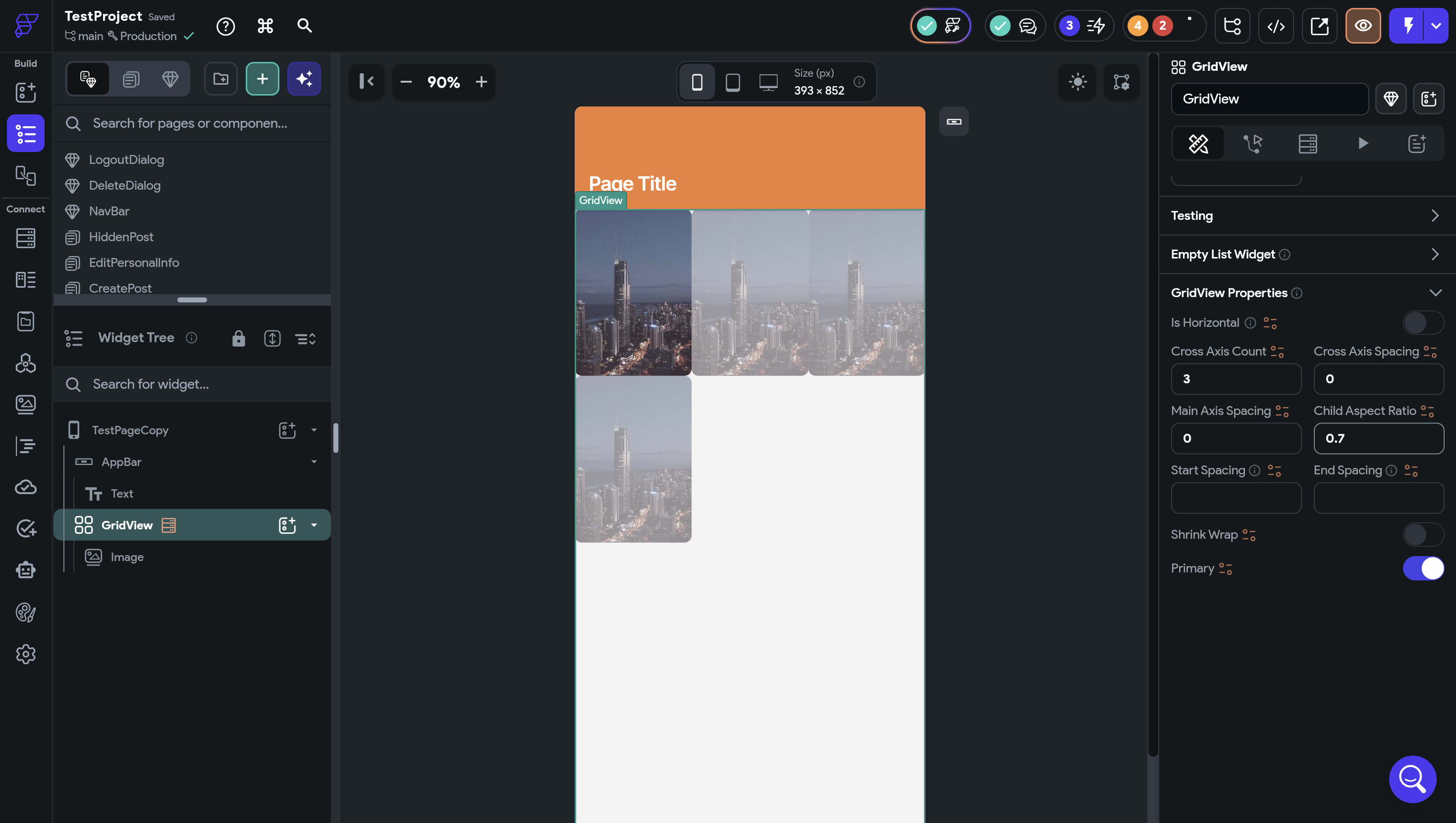Click the AI generate sparkle button
The height and width of the screenshot is (823, 1456).
(304, 79)
